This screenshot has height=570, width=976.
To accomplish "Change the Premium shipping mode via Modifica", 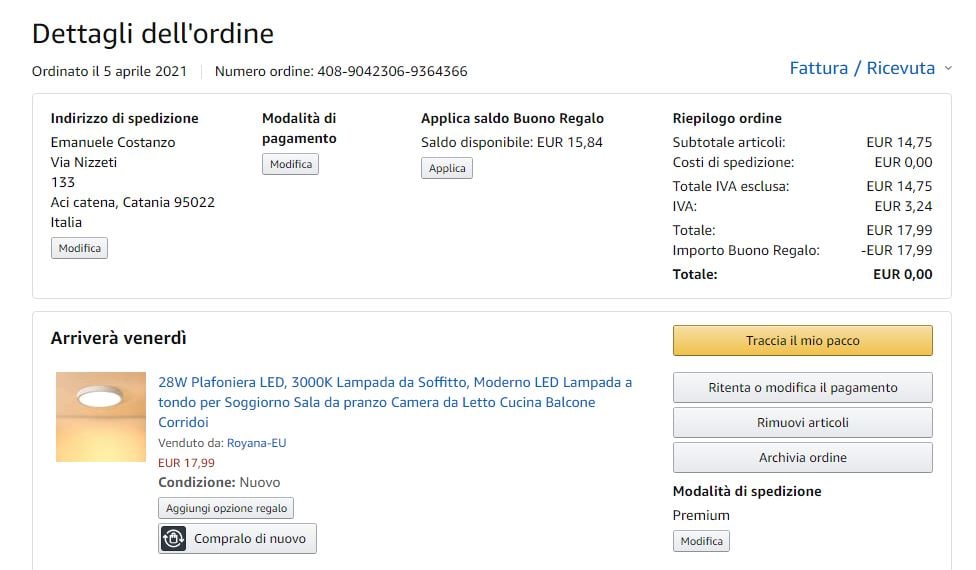I will coord(701,541).
